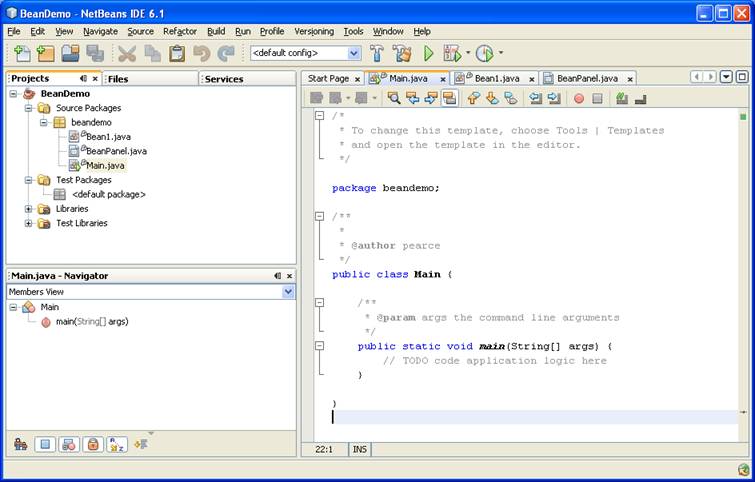Image resolution: width=755 pixels, height=482 pixels.
Task: Open the default config dropdown
Action: 354,53
